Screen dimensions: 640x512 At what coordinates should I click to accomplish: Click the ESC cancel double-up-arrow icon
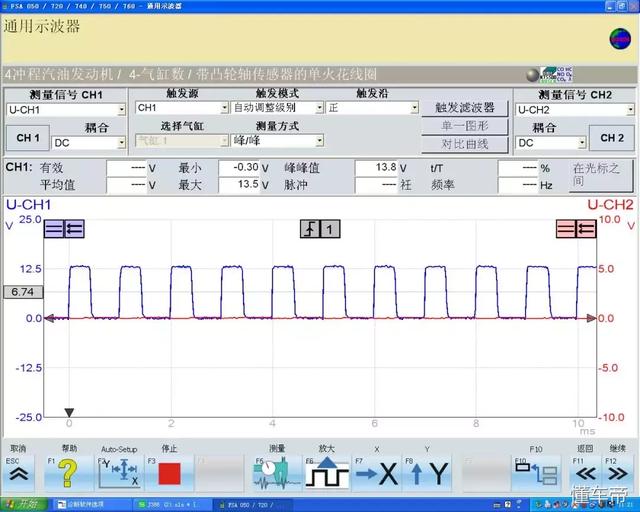18,474
